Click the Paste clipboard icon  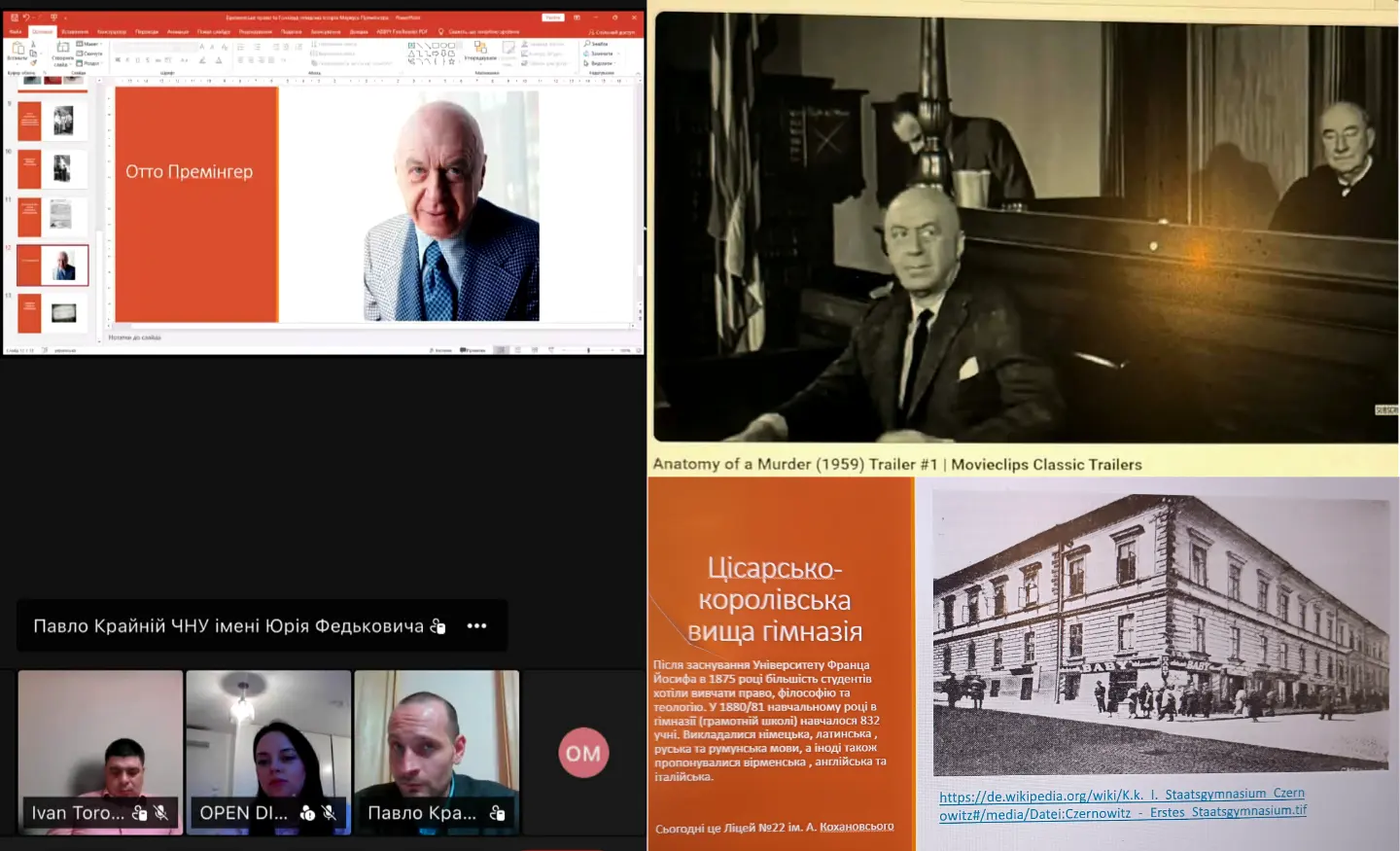[x=17, y=48]
